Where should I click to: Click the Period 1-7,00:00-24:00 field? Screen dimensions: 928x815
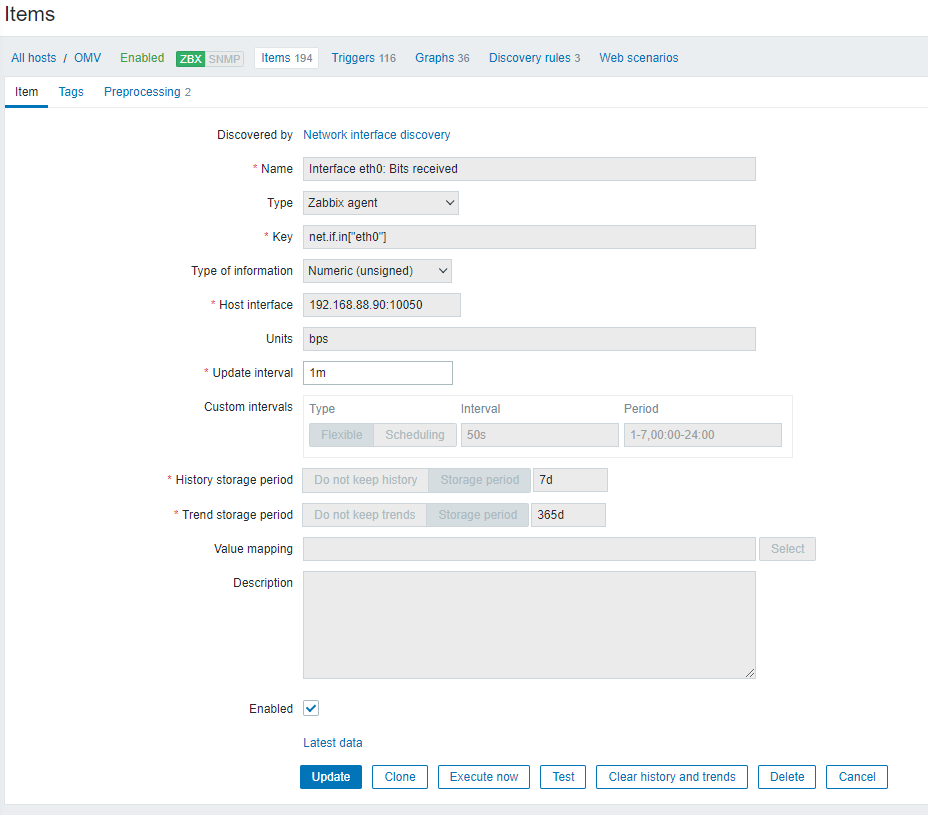pyautogui.click(x=703, y=435)
